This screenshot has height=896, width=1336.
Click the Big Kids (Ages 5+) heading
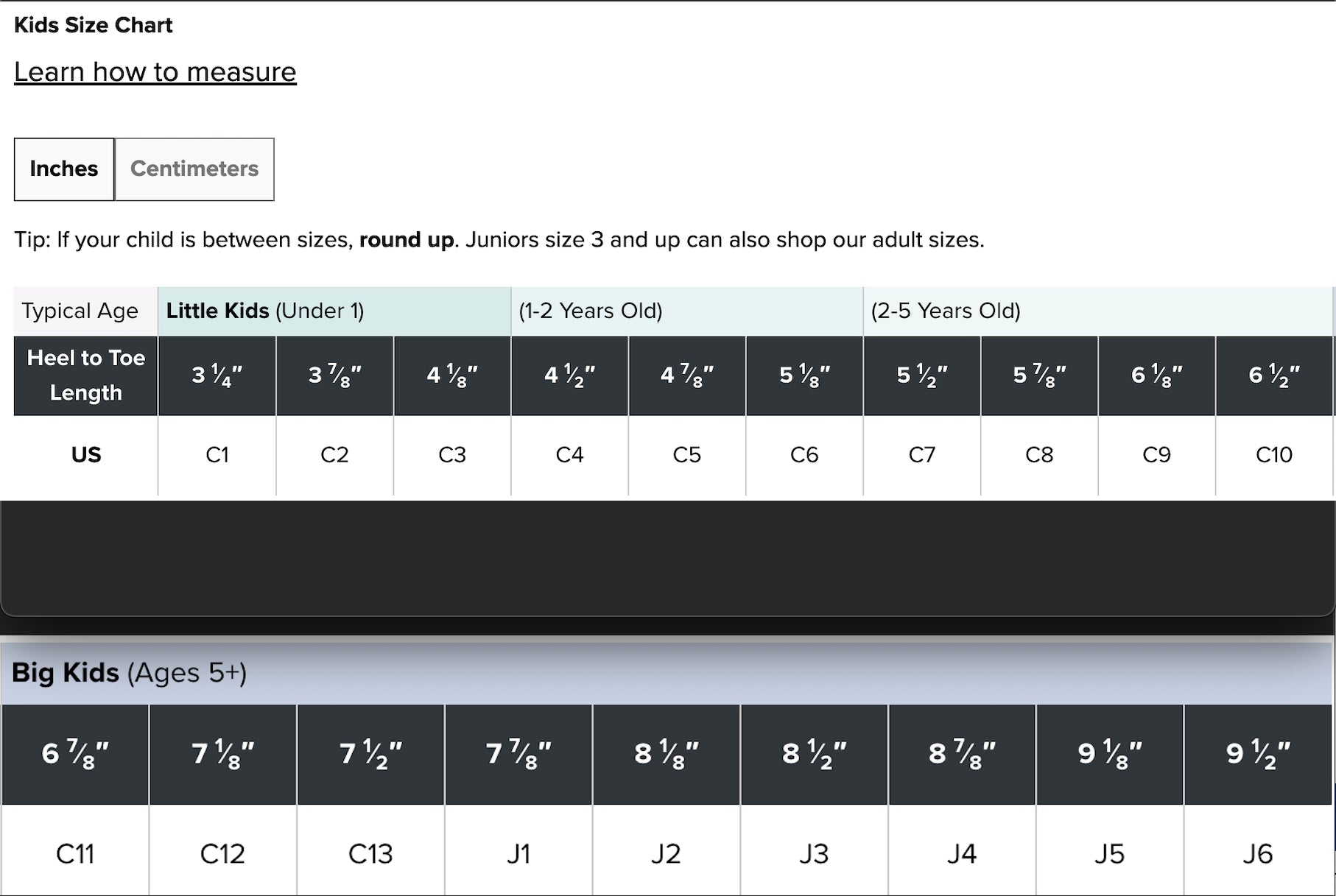[129, 673]
